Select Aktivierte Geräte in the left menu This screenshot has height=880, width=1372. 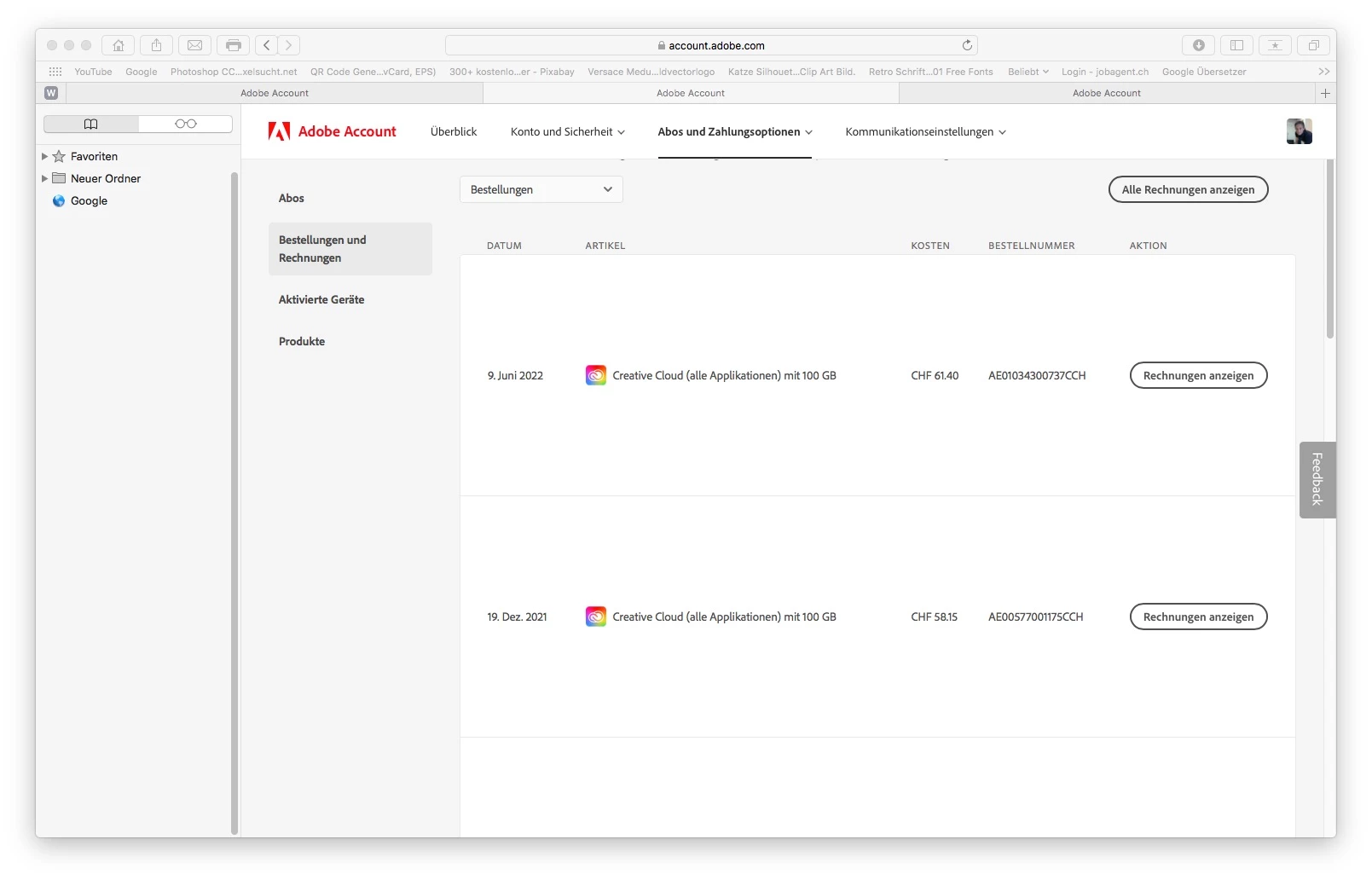[321, 299]
